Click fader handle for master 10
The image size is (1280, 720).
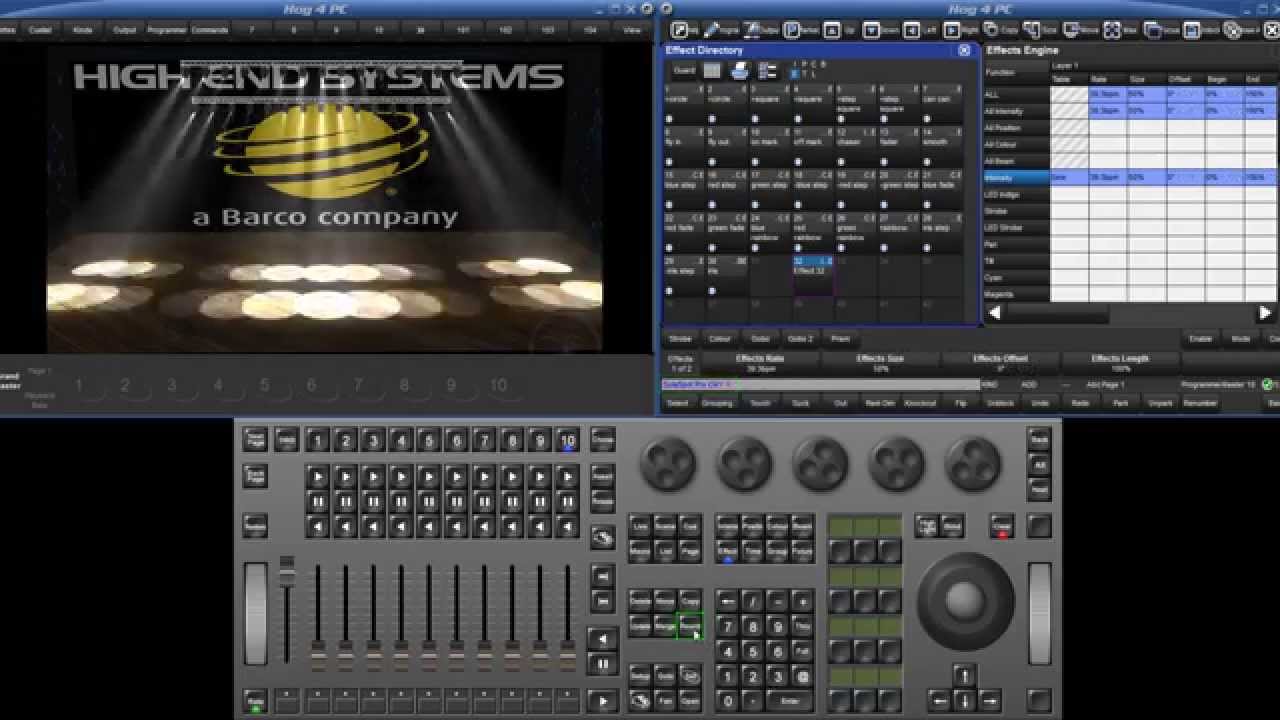[567, 656]
